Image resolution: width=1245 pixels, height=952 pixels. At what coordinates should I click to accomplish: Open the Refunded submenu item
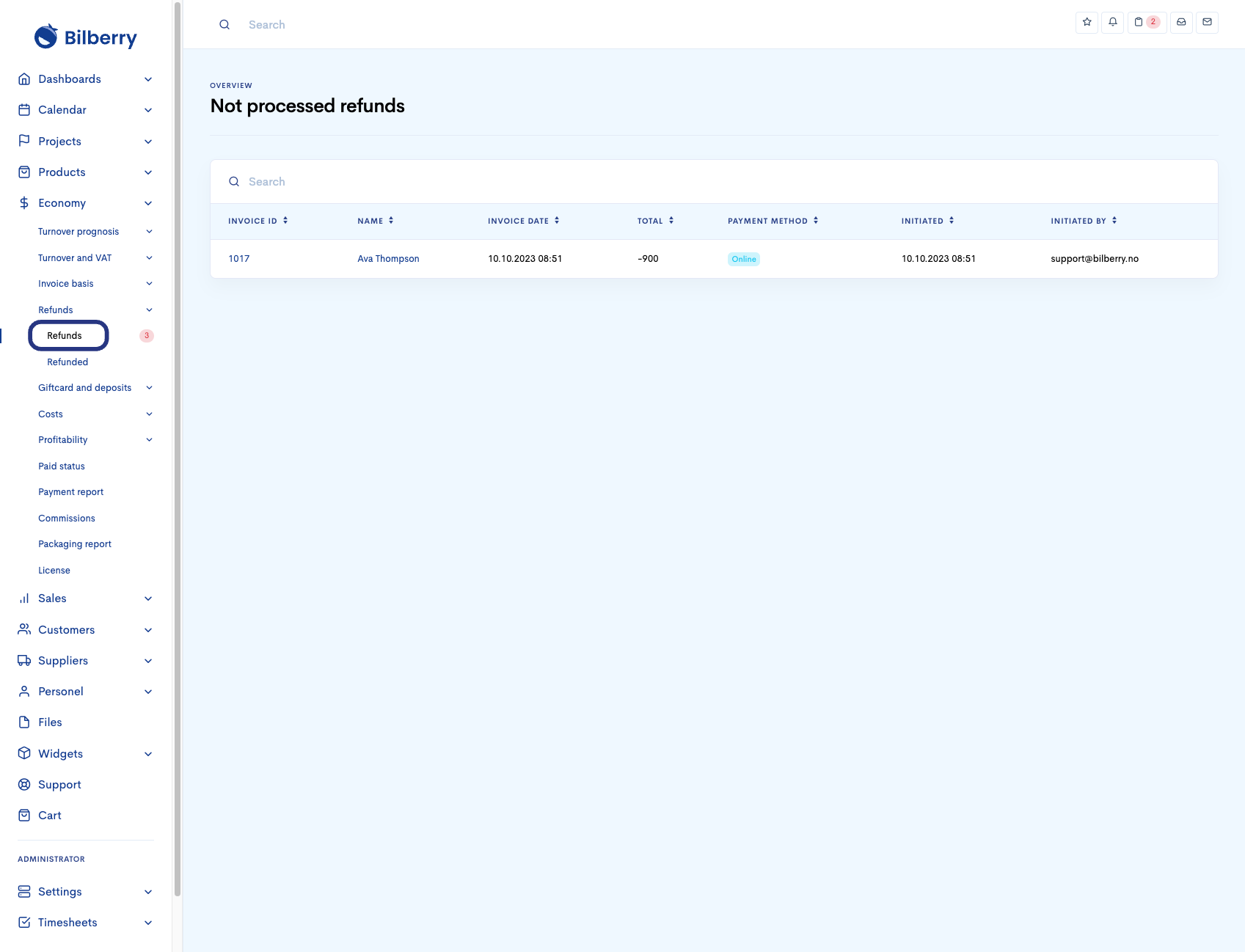(67, 362)
